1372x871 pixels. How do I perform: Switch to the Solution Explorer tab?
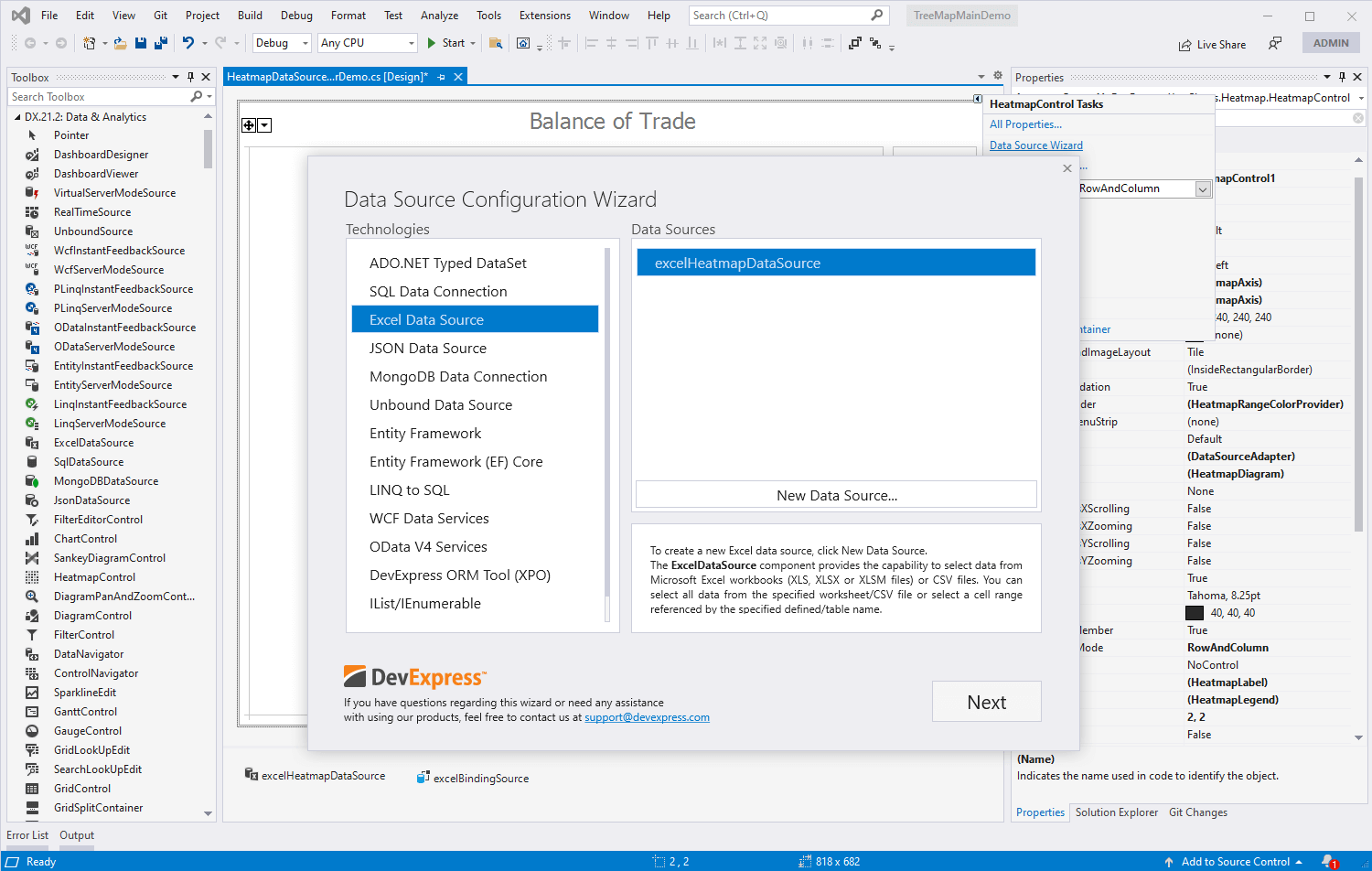(x=1117, y=812)
